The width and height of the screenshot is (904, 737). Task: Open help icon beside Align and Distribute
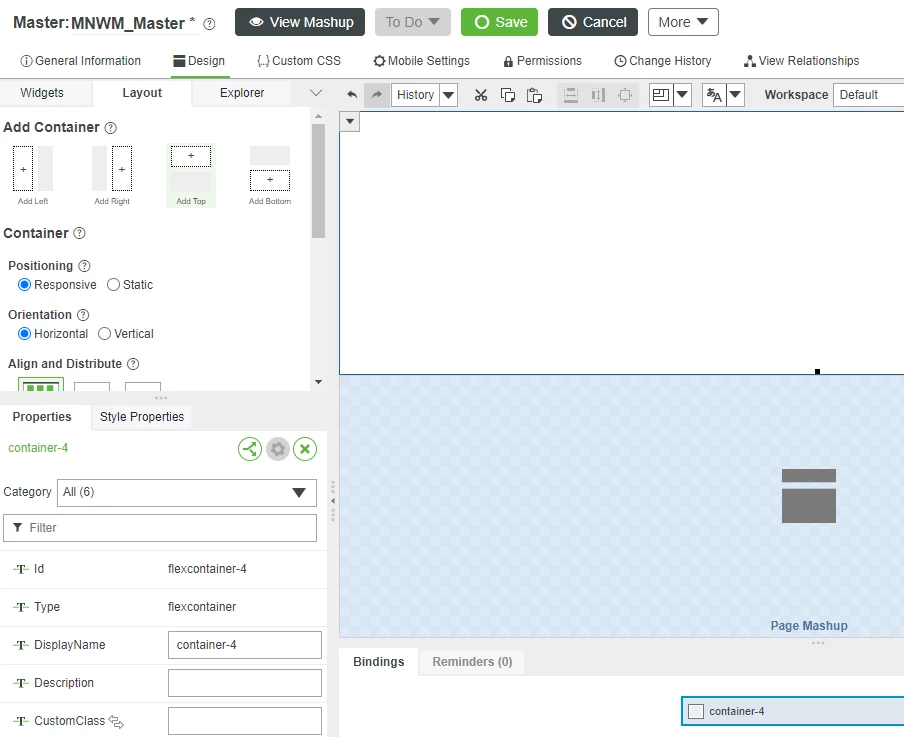click(x=133, y=364)
